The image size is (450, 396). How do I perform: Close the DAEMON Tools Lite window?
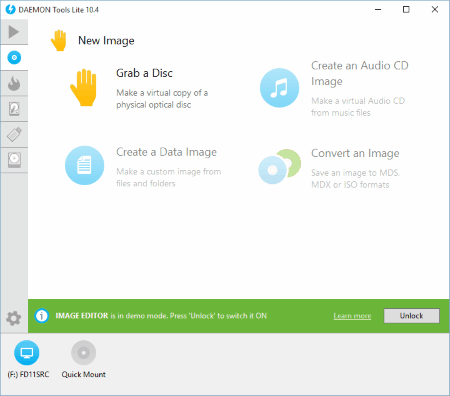pyautogui.click(x=435, y=9)
